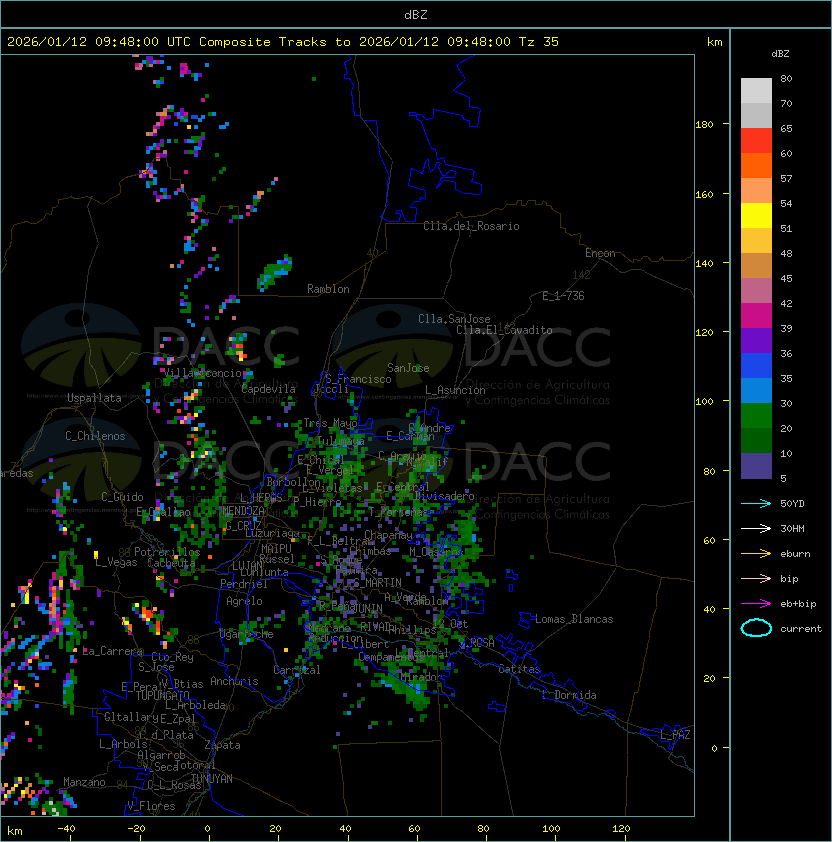This screenshot has width=832, height=842.
Task: Click the 'Encon' label on map
Action: 600,253
